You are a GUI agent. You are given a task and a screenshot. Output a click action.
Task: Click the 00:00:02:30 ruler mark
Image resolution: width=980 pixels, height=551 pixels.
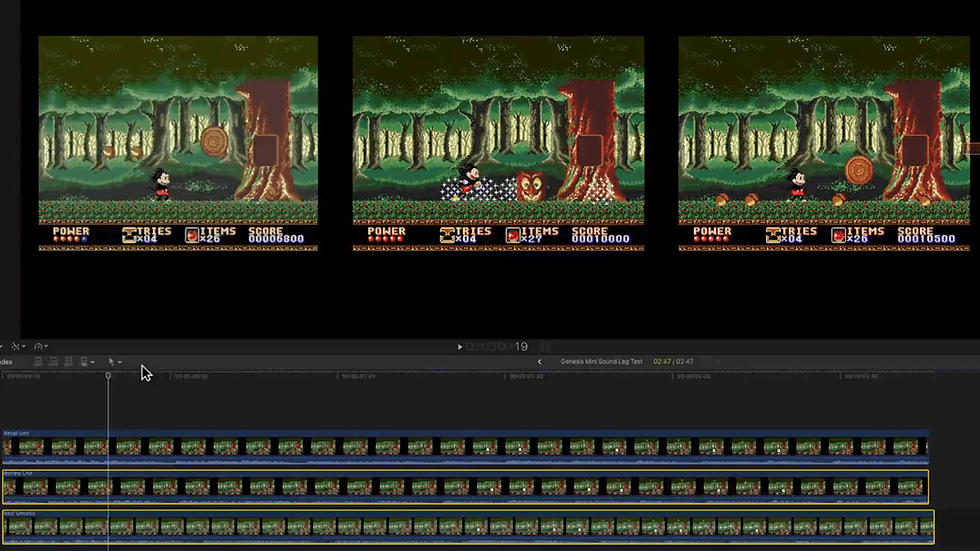(x=861, y=376)
